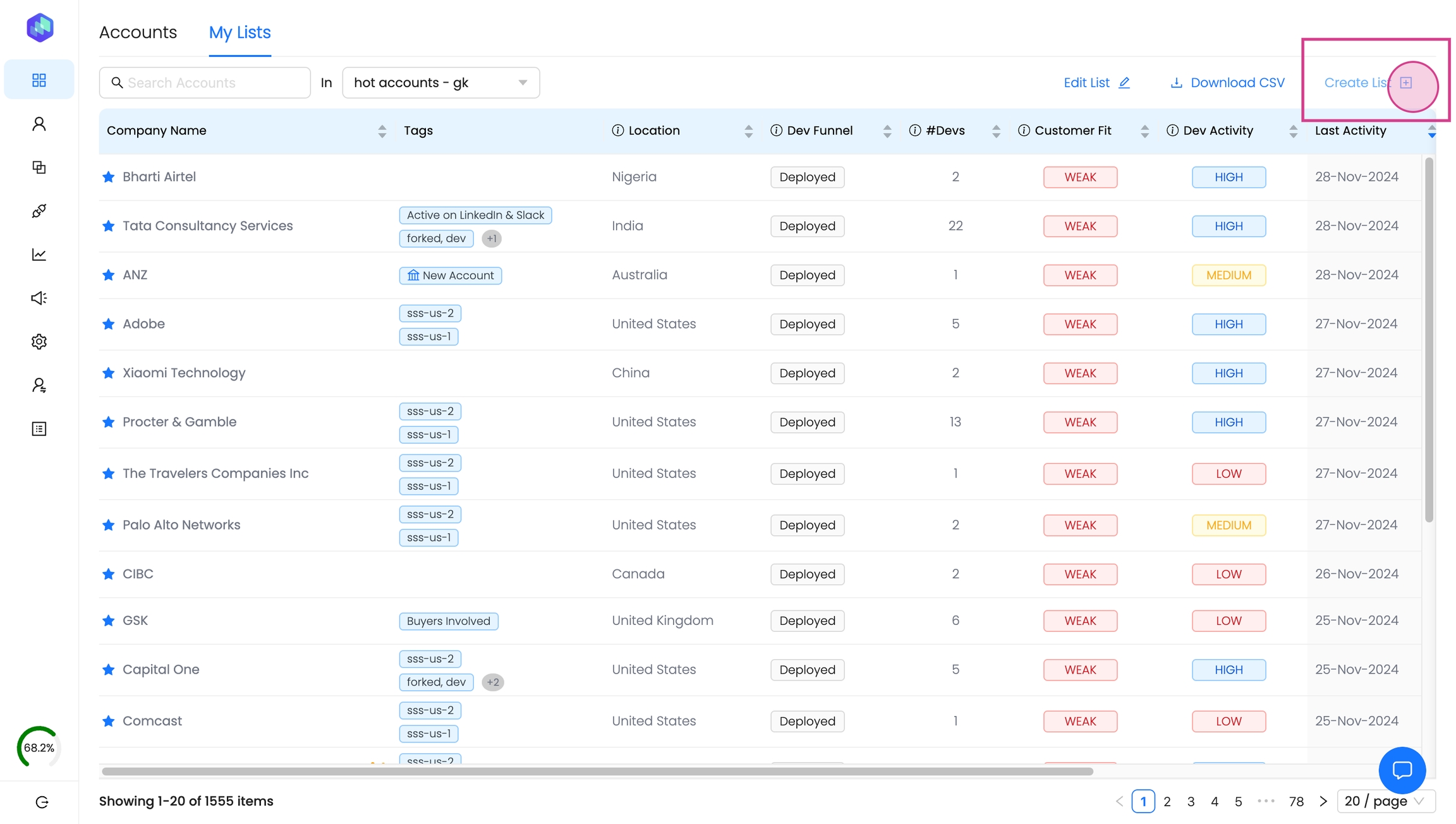Open the chat support bubble button
Viewport: 1456px width, 824px height.
click(1402, 770)
